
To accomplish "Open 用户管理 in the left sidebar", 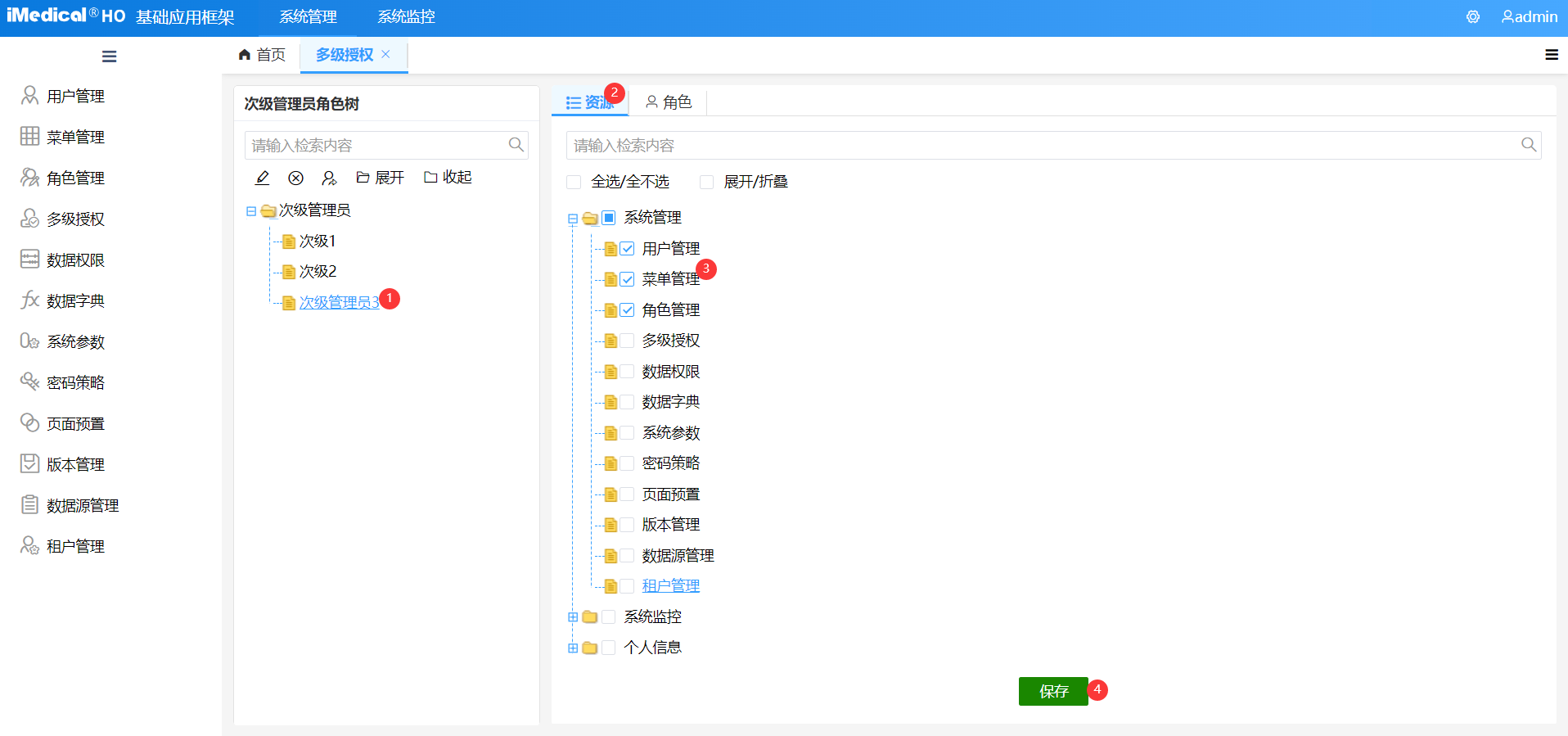I will [x=75, y=97].
